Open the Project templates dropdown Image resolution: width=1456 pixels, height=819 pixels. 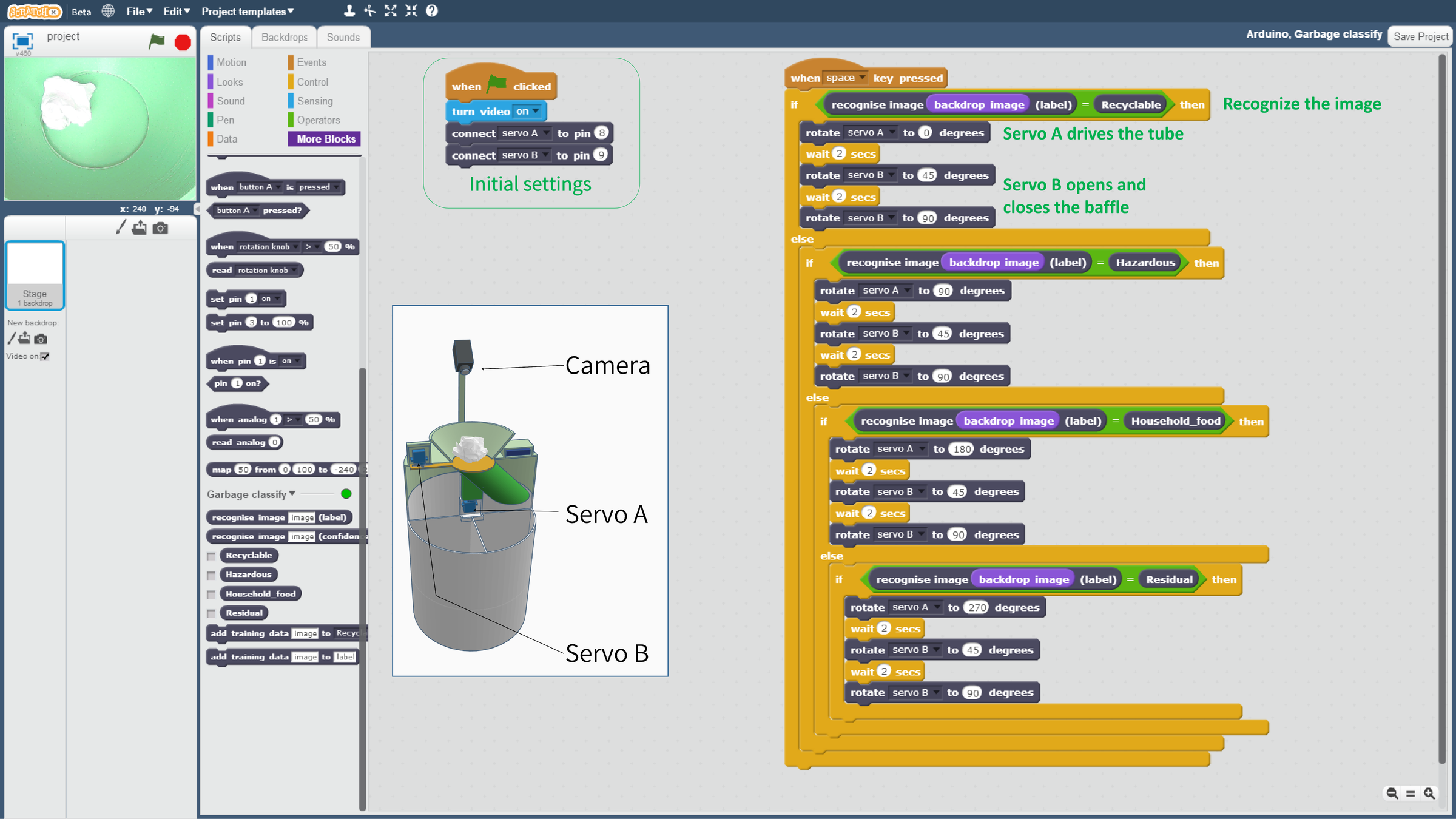tap(246, 11)
